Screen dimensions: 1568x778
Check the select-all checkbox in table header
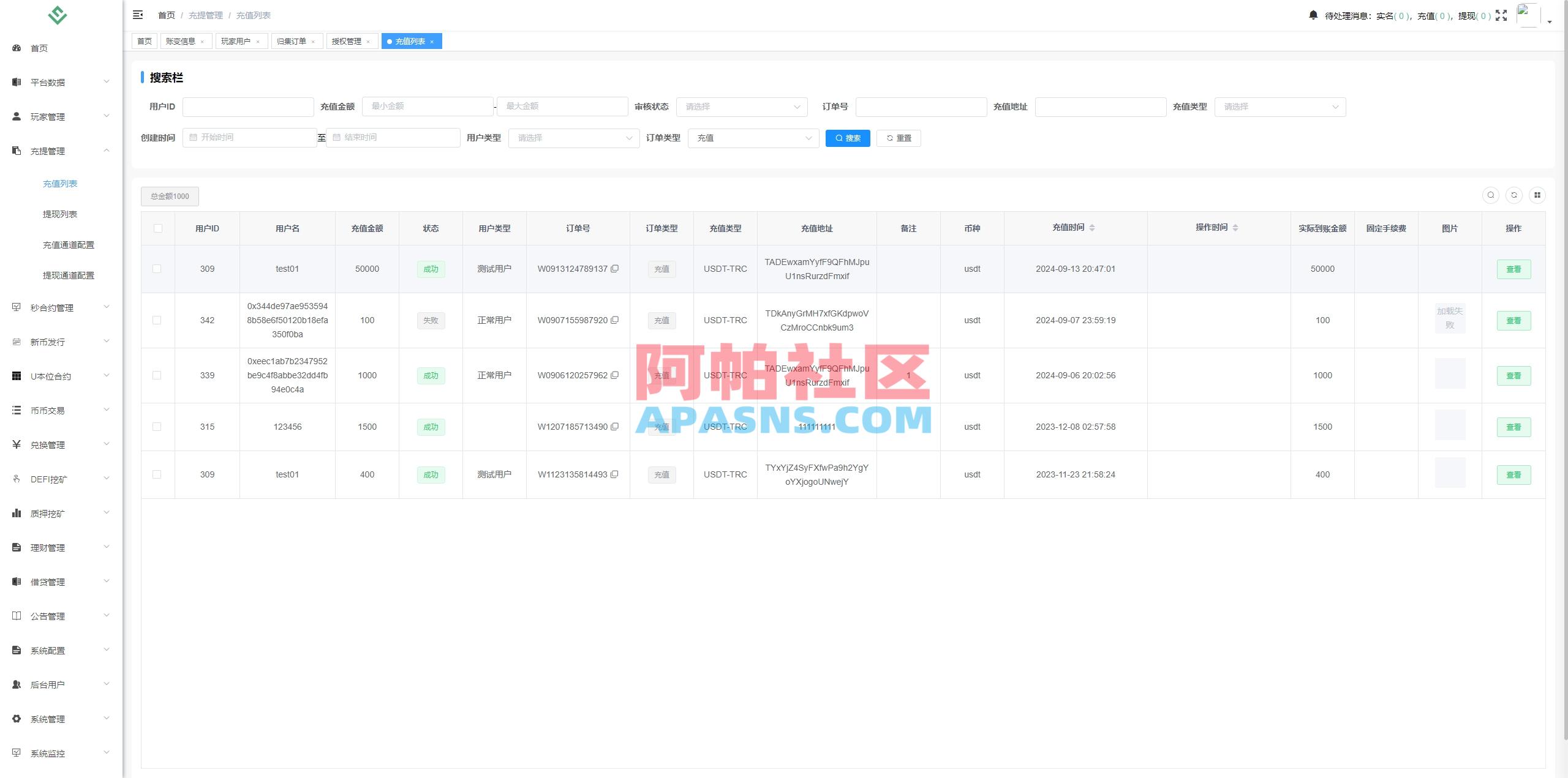coord(158,228)
